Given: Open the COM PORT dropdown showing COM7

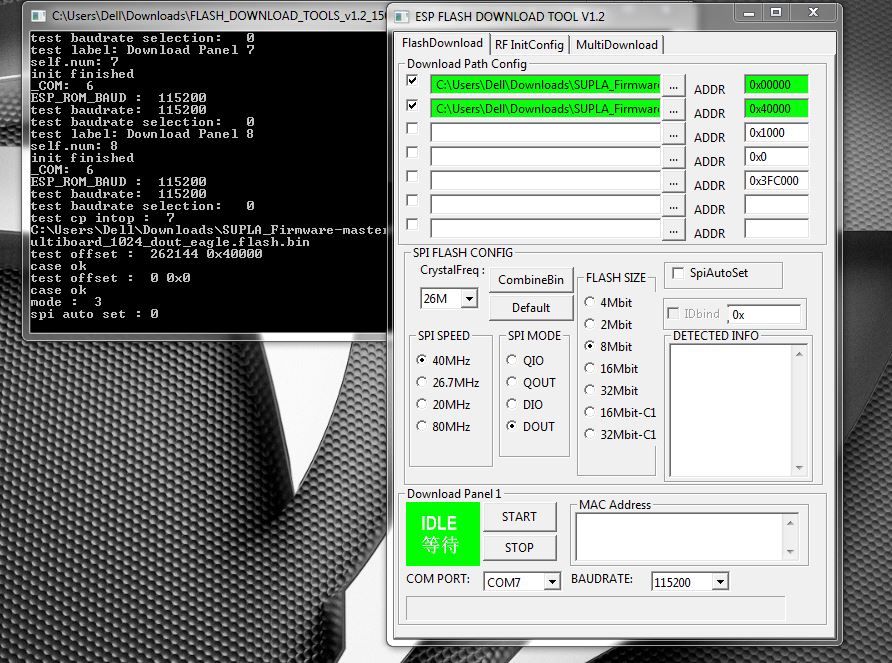Looking at the screenshot, I should coord(551,582).
